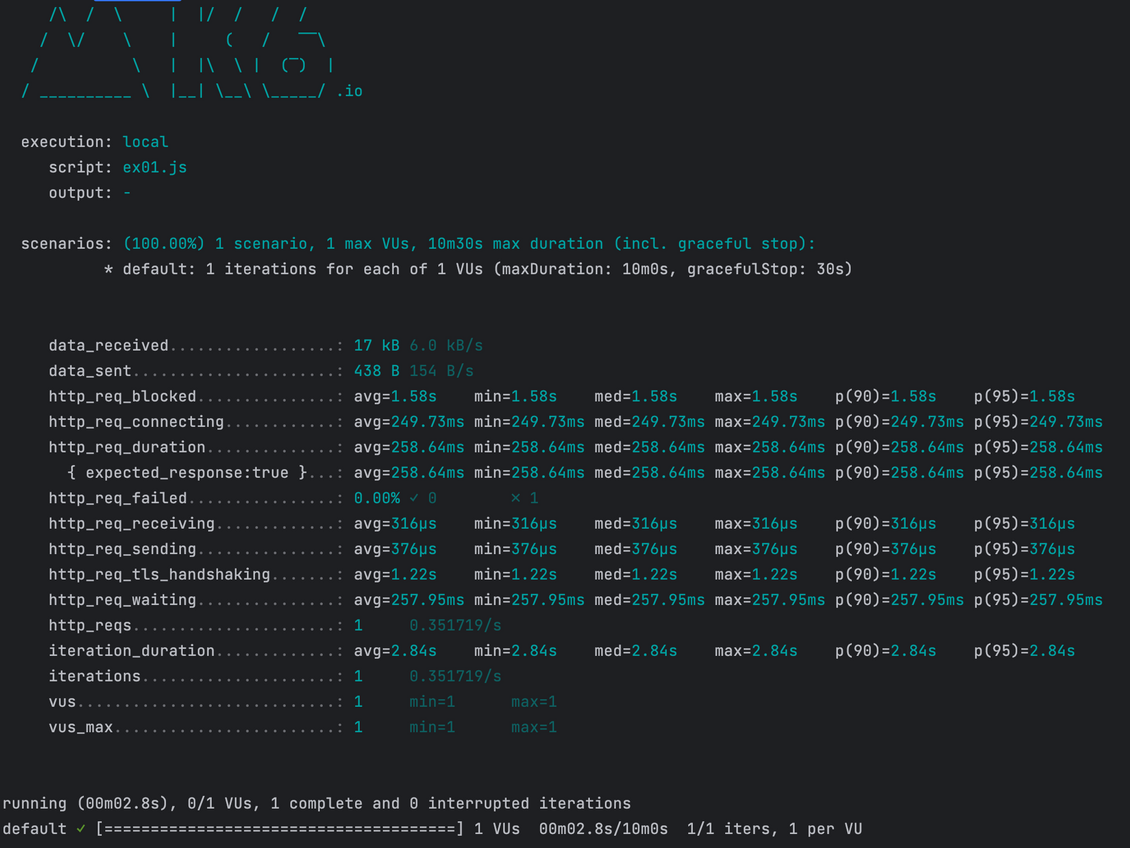This screenshot has width=1130, height=848.
Task: Click the '1/1 iters, 1 per VU' text
Action: tap(774, 829)
